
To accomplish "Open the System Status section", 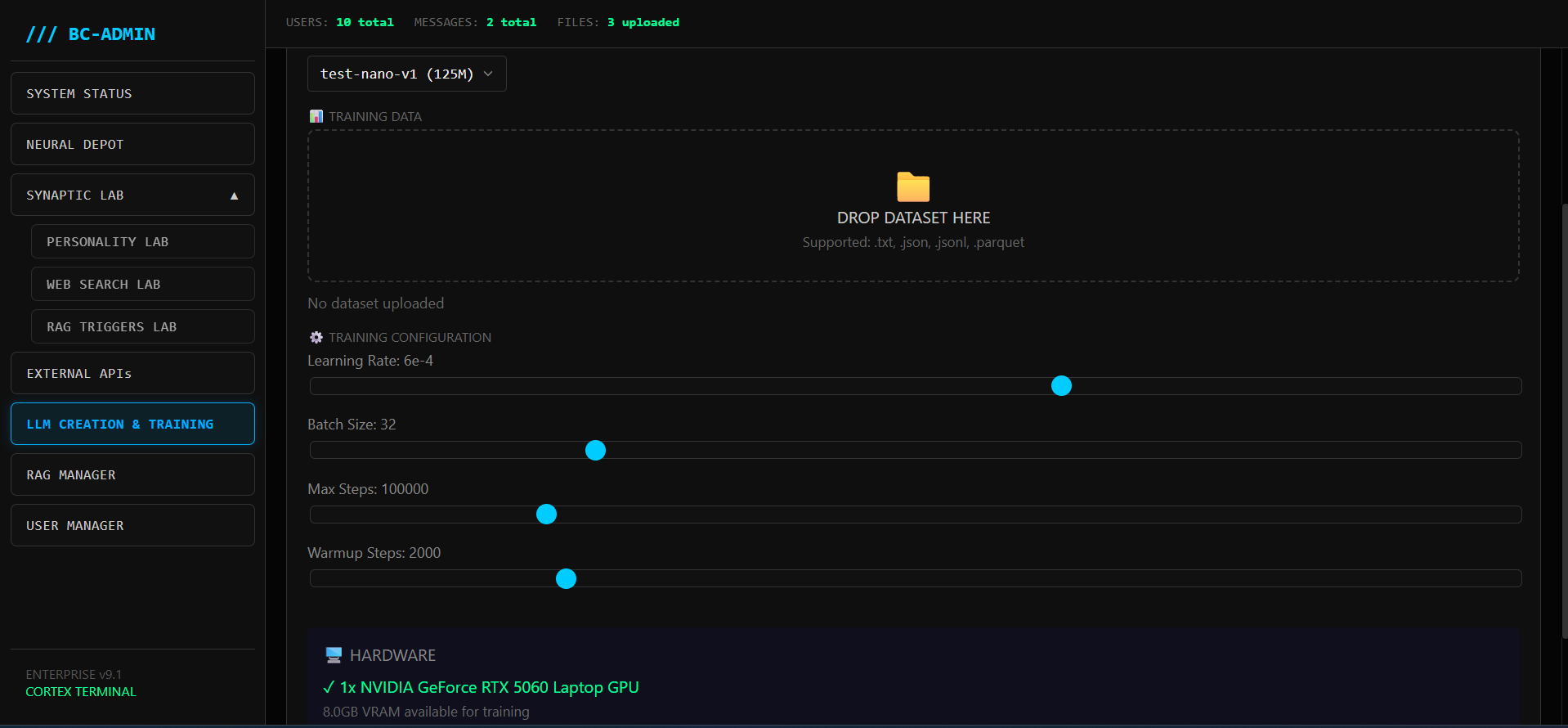I will point(132,94).
